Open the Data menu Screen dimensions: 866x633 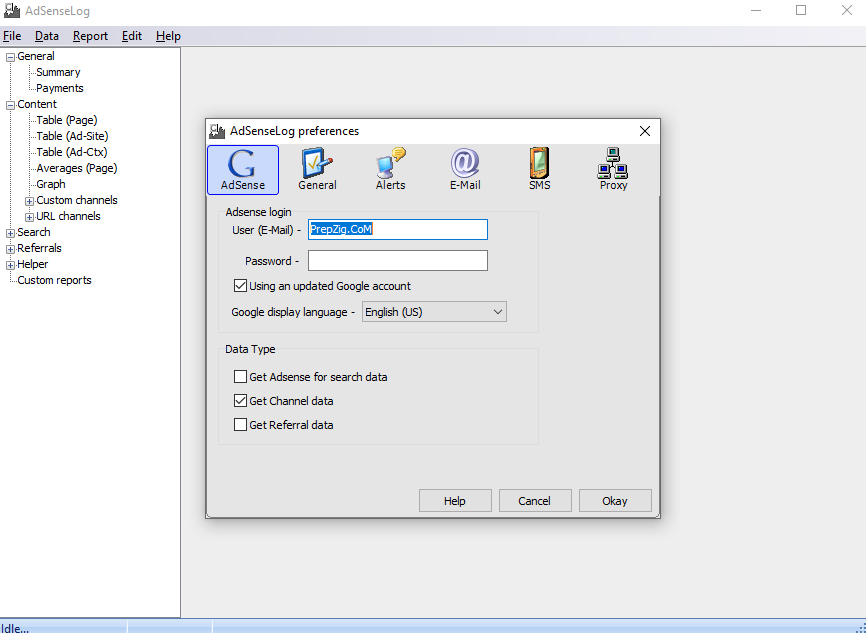[47, 36]
